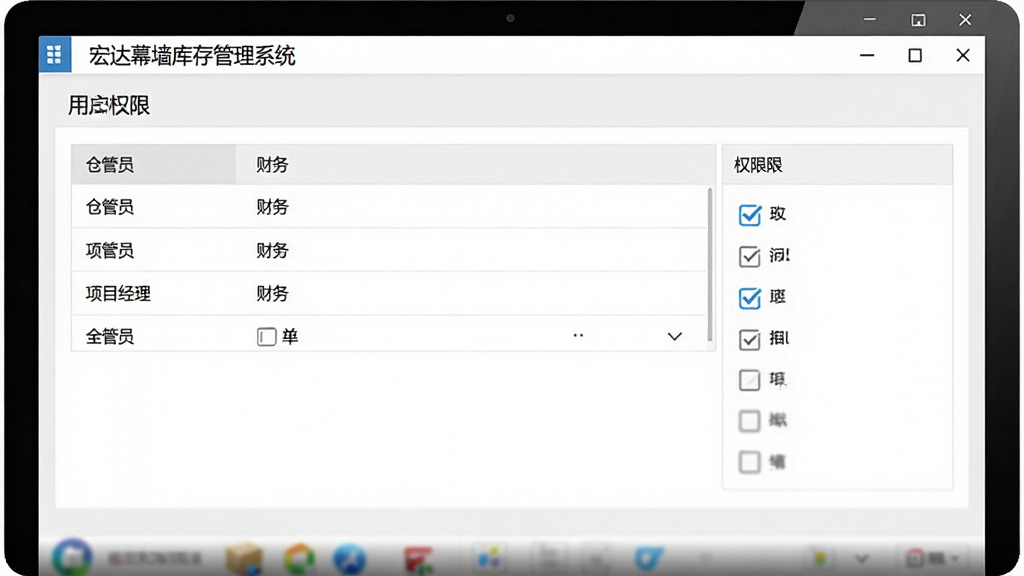Click the red input-method icon in system tray

point(915,558)
